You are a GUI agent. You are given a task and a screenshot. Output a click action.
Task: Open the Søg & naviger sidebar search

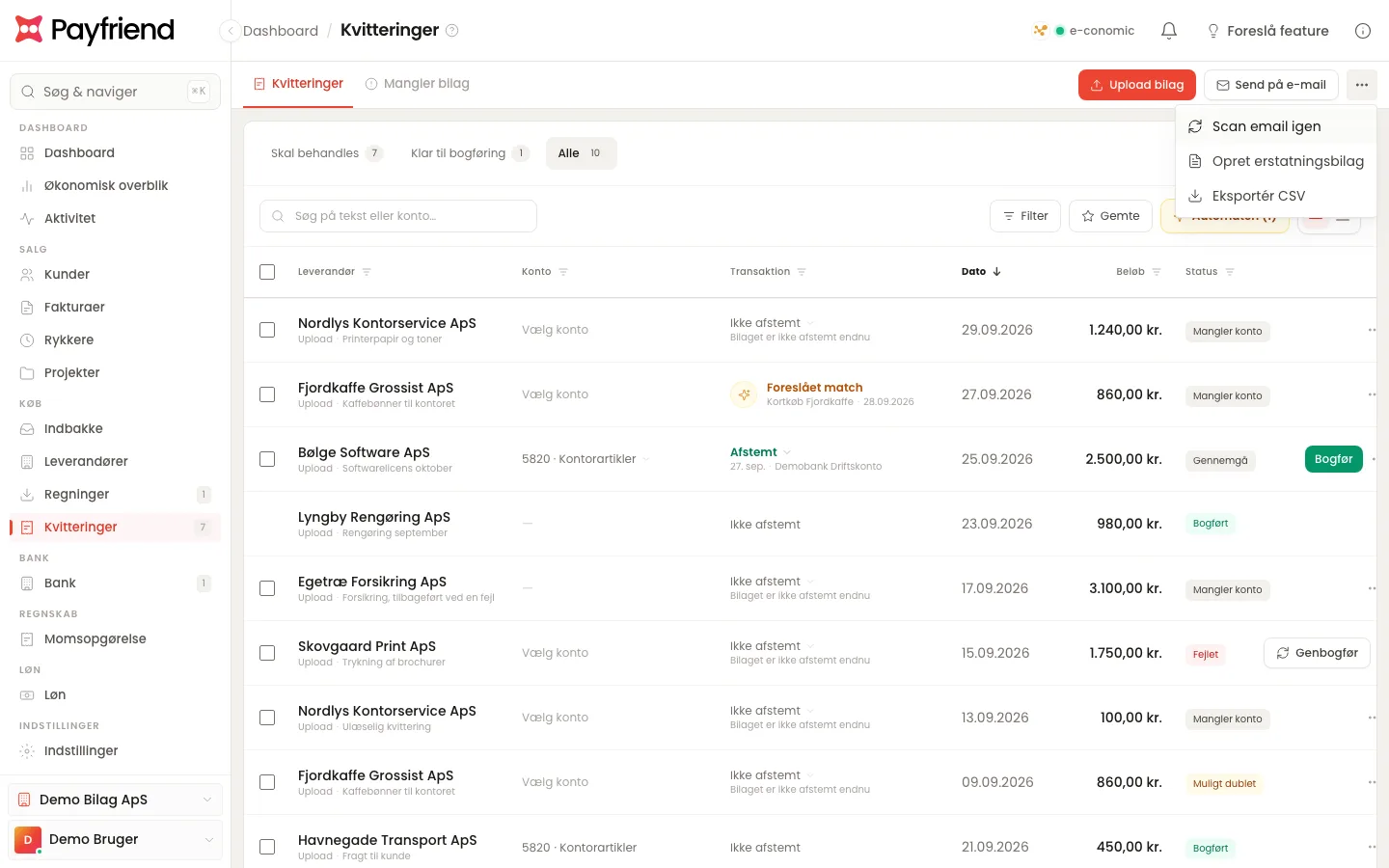pyautogui.click(x=116, y=92)
